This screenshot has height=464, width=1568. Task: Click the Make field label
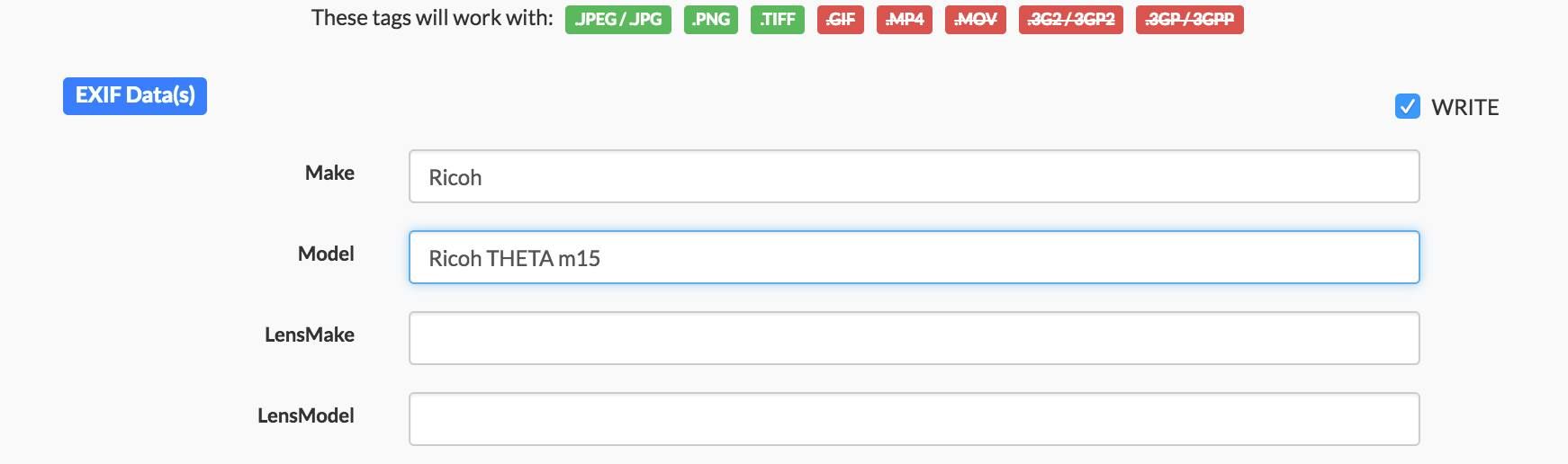329,174
